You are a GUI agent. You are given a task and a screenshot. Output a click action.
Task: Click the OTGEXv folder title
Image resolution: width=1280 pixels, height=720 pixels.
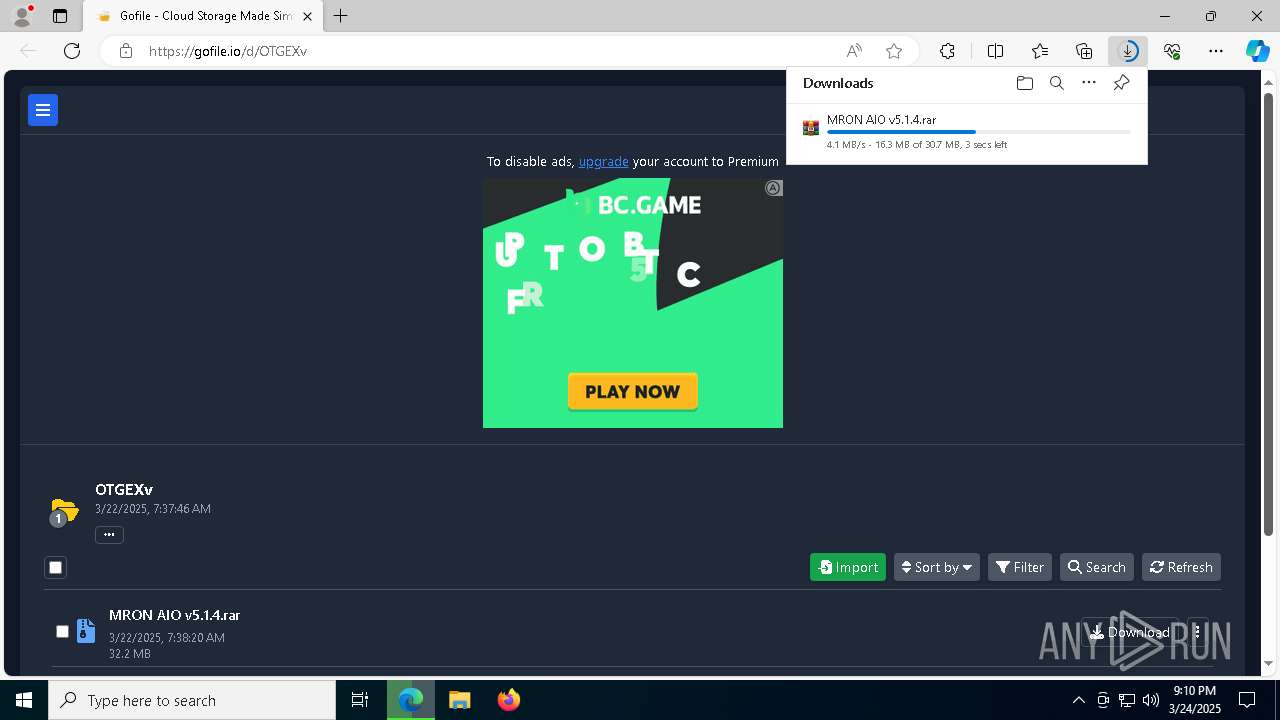(124, 490)
